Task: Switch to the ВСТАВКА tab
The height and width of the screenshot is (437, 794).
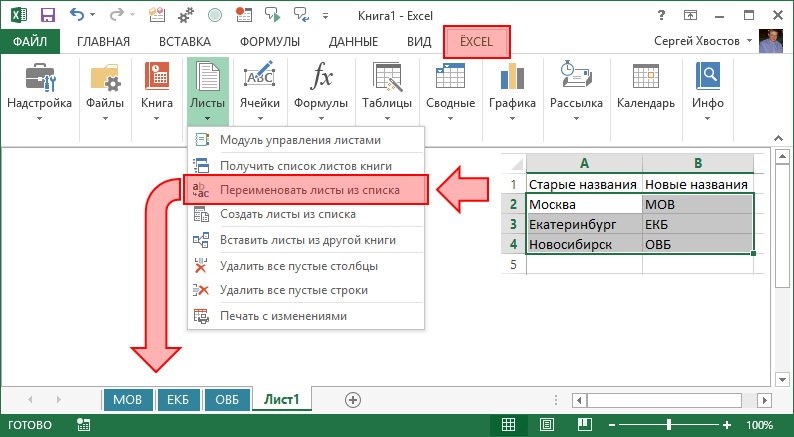Action: [185, 42]
